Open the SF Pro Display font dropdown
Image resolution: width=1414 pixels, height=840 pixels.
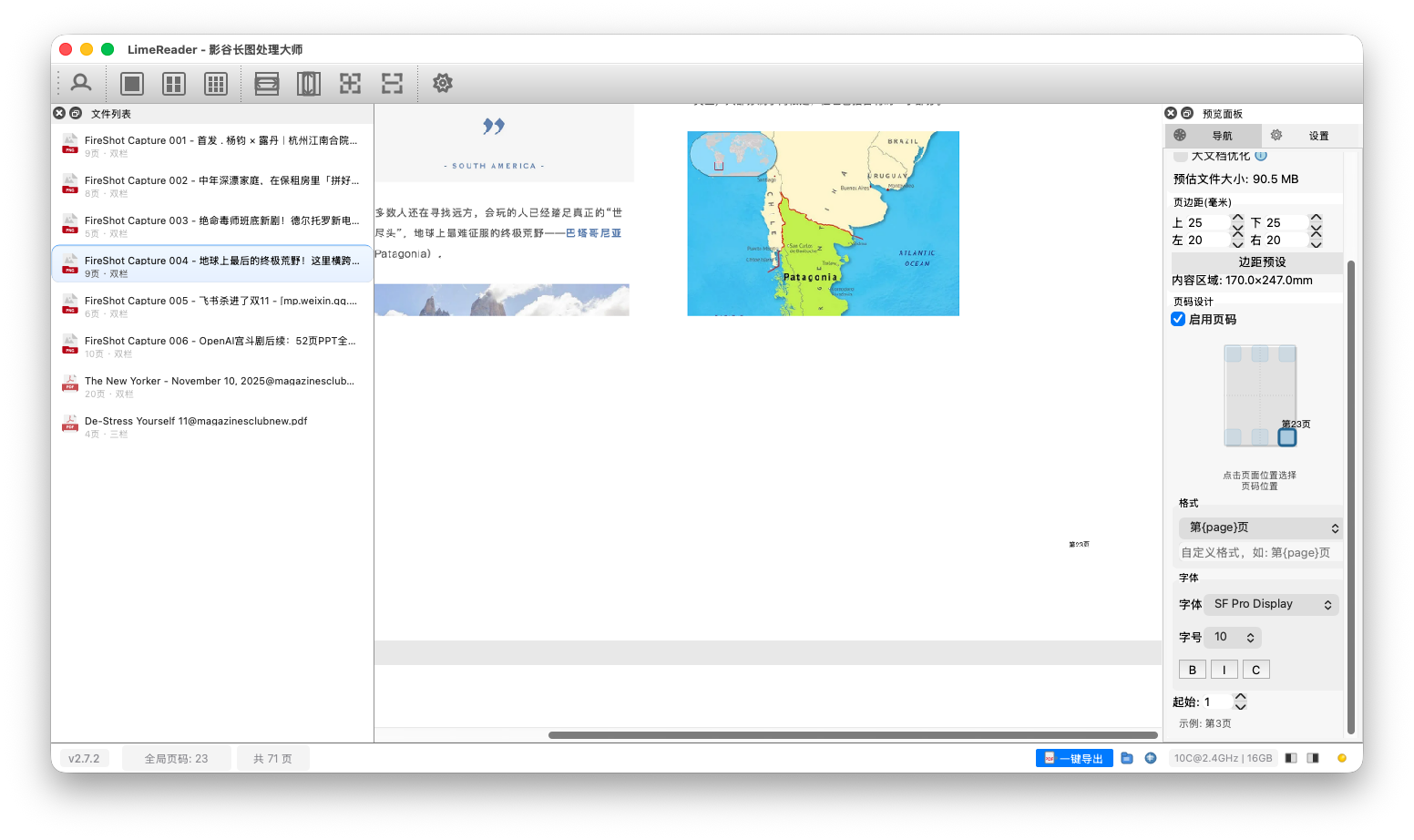click(x=1270, y=603)
